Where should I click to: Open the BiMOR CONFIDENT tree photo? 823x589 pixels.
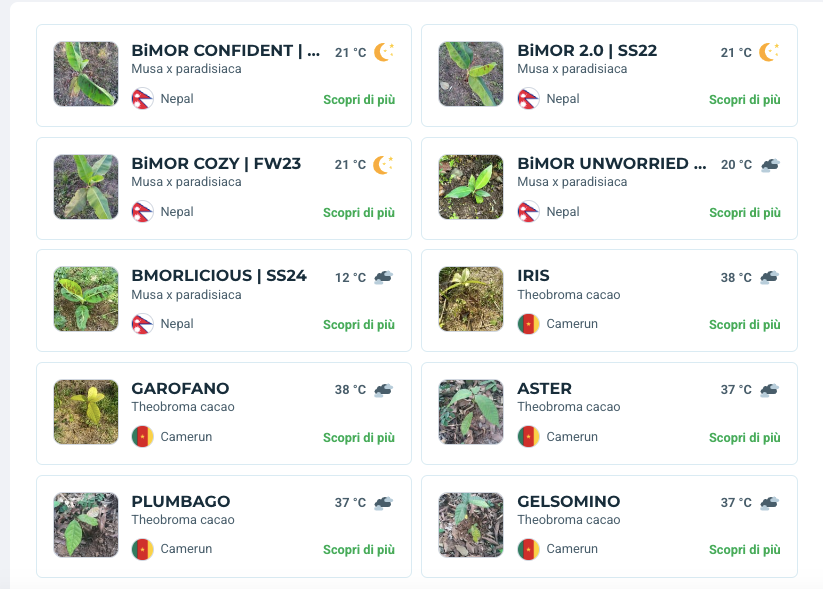(x=86, y=74)
